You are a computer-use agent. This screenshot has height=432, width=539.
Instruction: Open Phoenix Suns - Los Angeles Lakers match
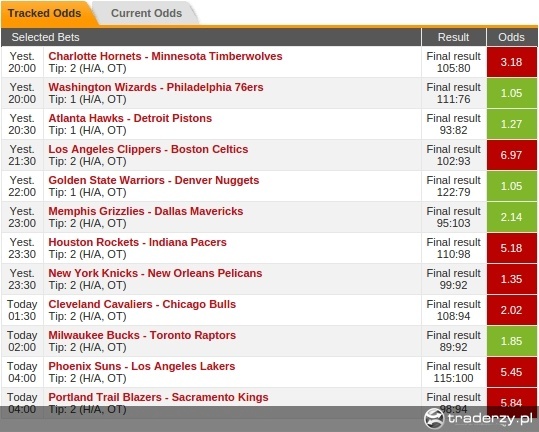point(142,366)
